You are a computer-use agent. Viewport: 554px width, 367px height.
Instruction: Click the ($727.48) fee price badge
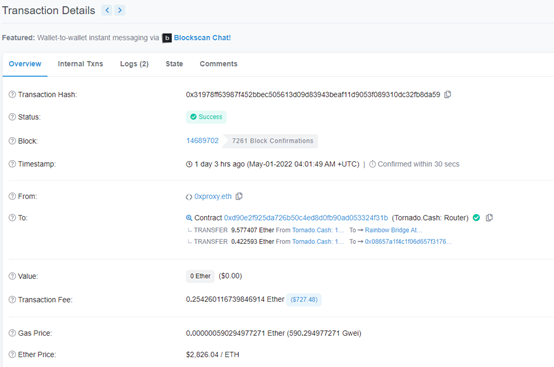tap(304, 300)
